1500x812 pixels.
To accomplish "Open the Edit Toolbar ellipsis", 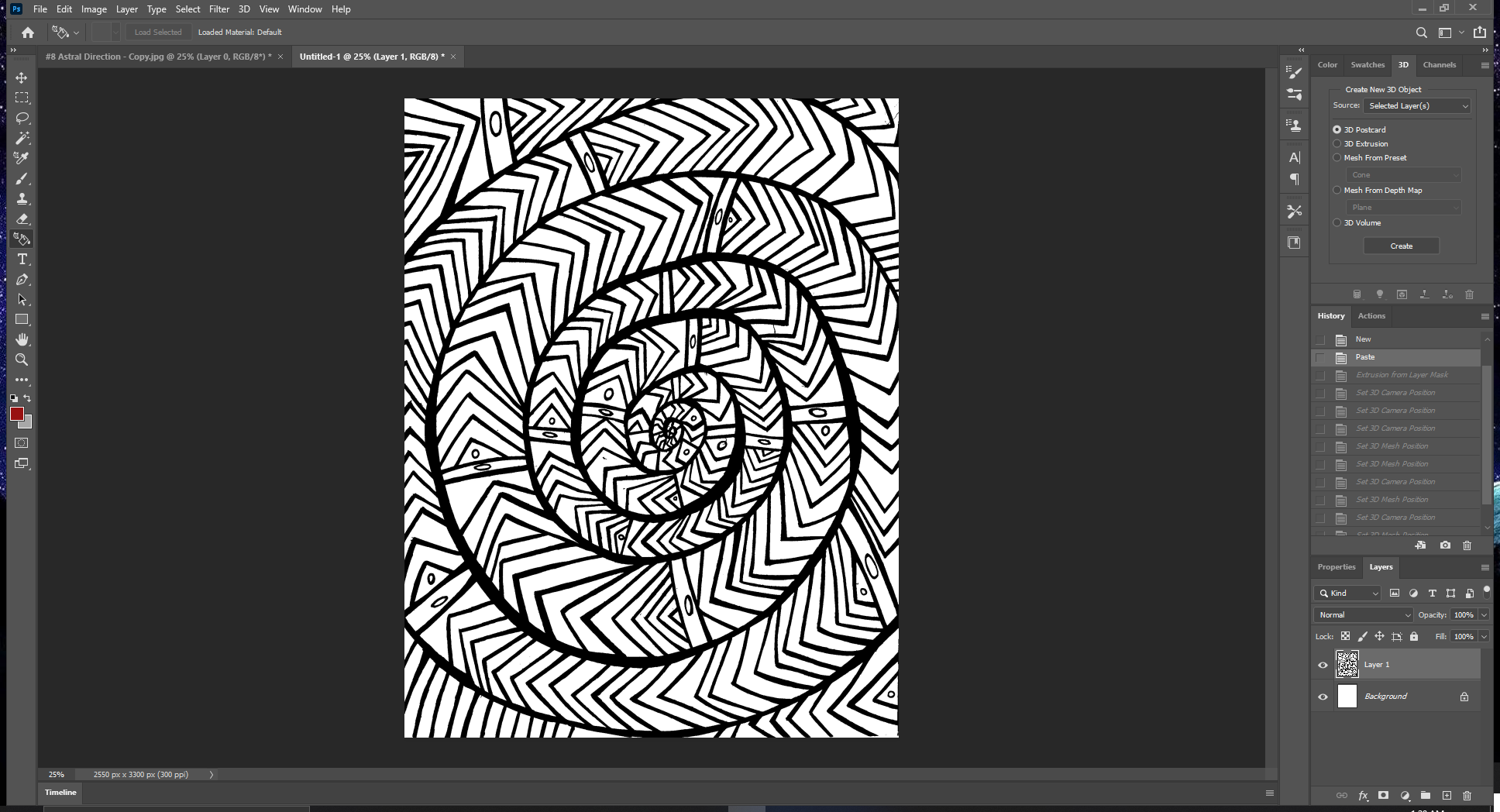I will pos(22,380).
